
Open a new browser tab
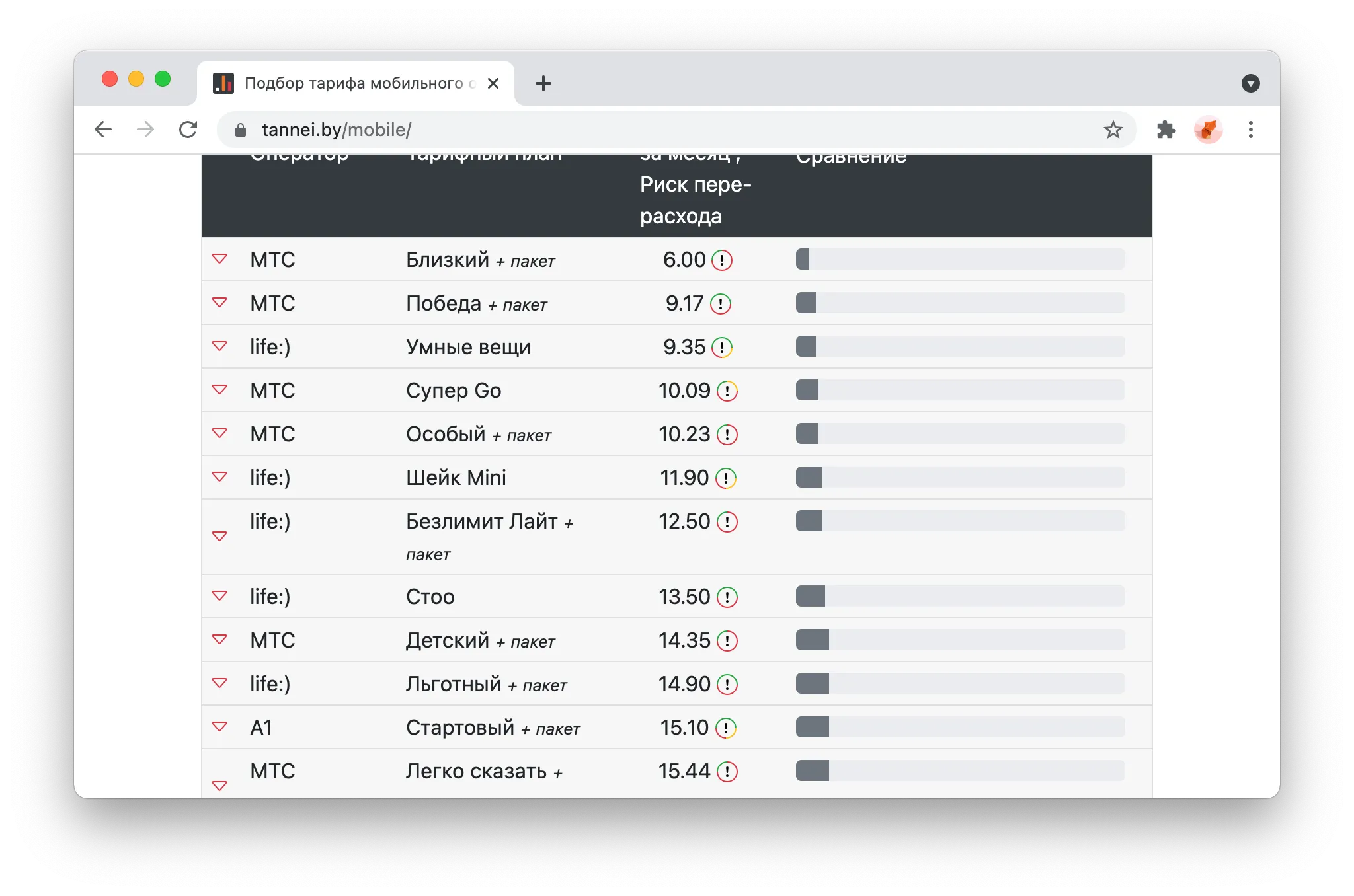tap(543, 83)
